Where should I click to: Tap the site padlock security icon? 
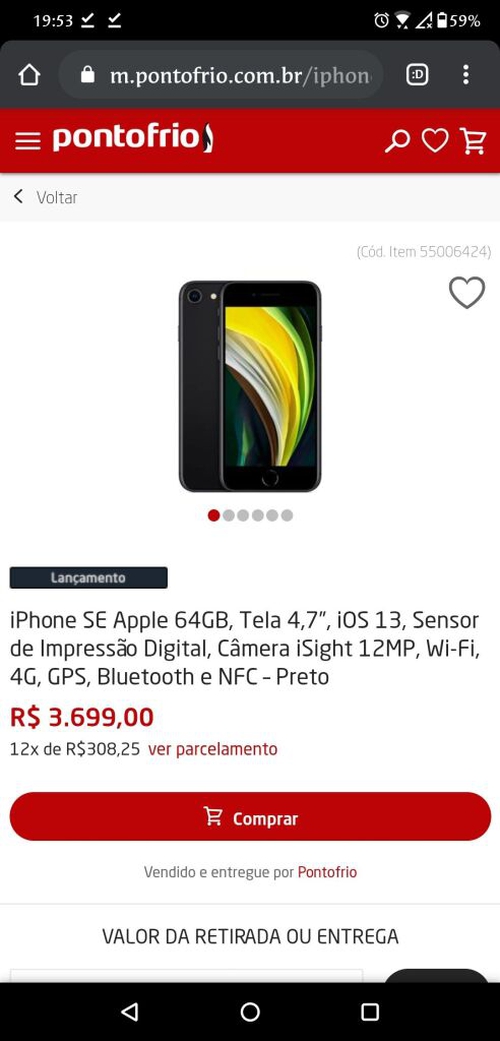tap(88, 75)
